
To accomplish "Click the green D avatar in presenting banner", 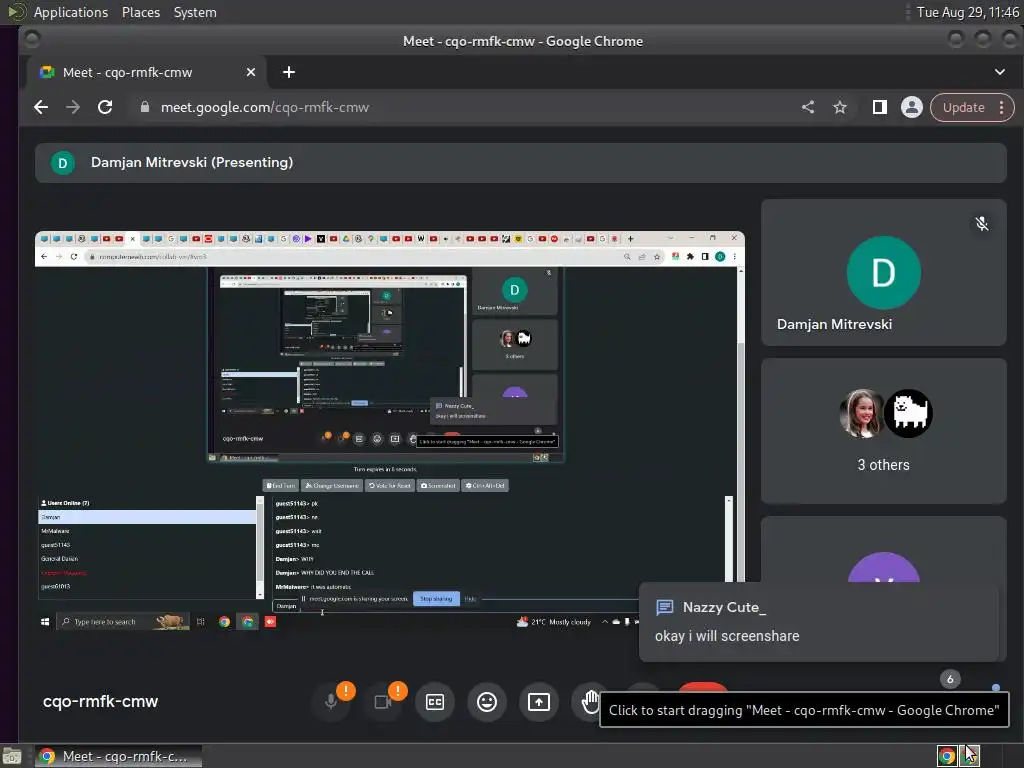I will point(63,163).
